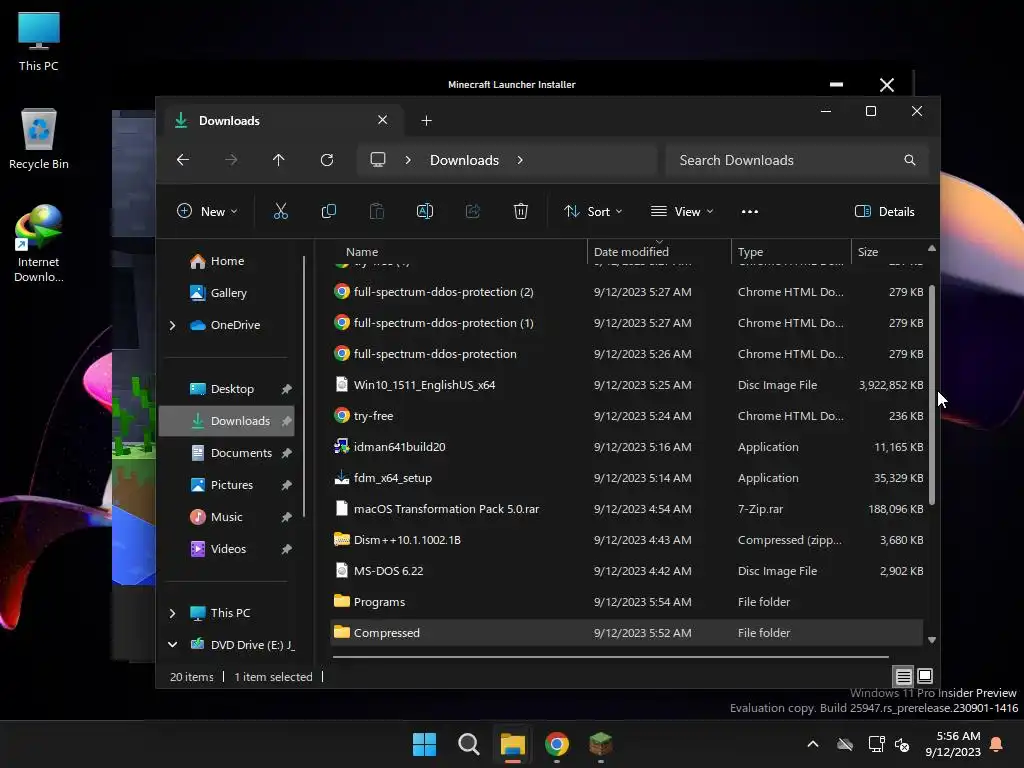The image size is (1024, 768).
Task: Click the Cut scissors icon
Action: (280, 211)
